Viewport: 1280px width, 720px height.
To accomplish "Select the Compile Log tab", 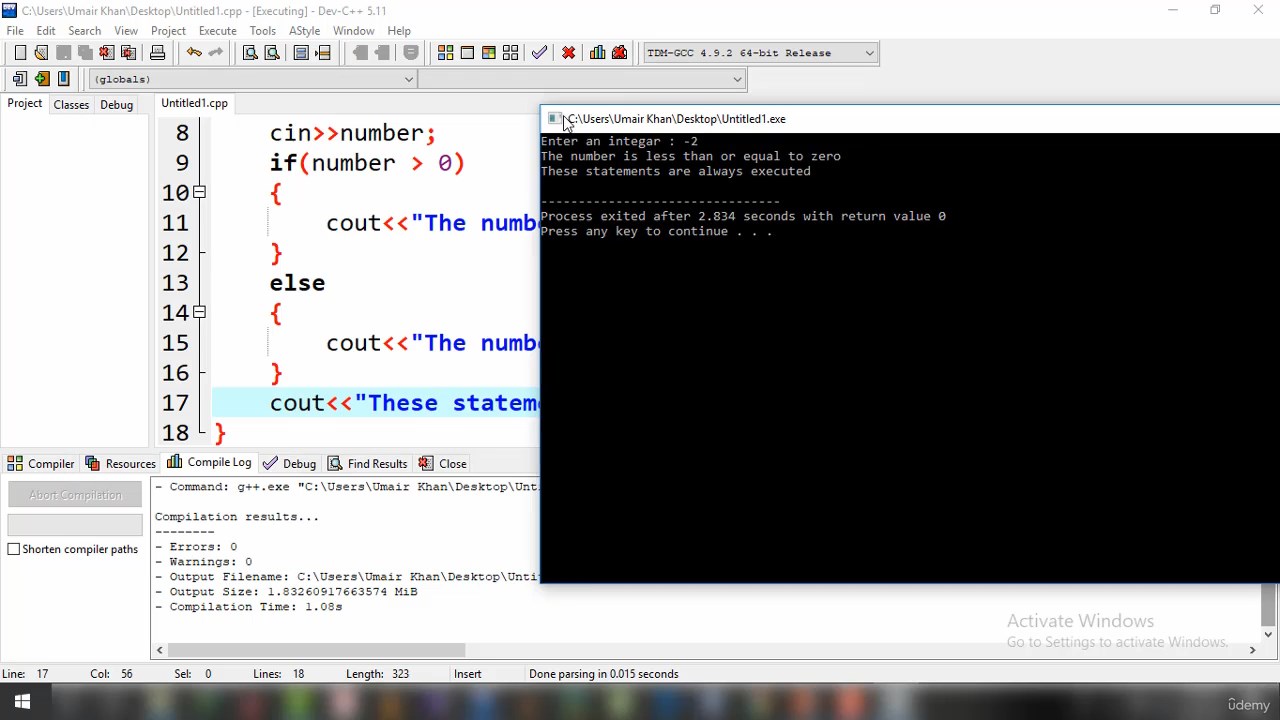I will click(x=209, y=463).
